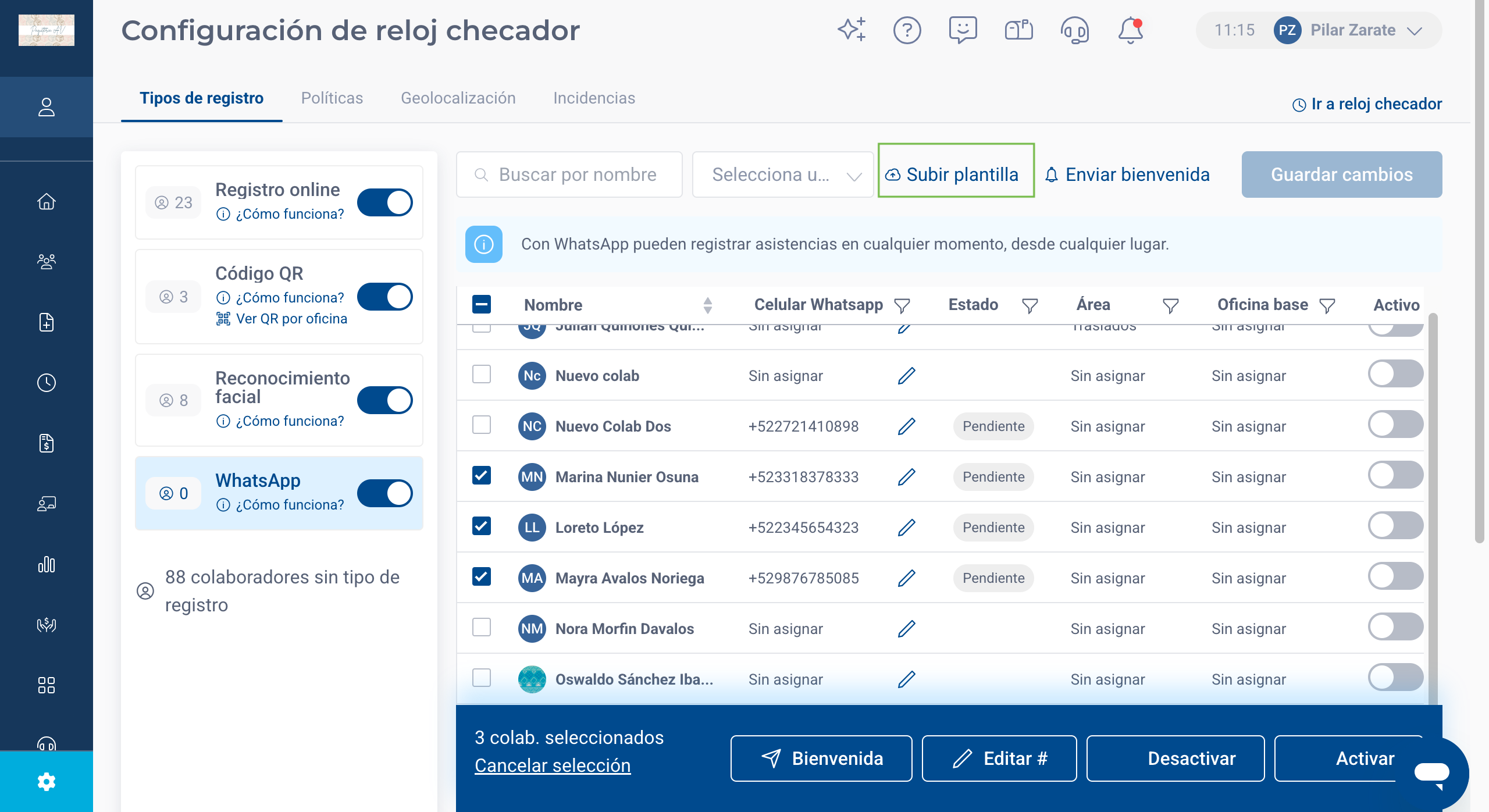Click Cancelar selección link
Screen dimensions: 1489x812
(x=553, y=765)
